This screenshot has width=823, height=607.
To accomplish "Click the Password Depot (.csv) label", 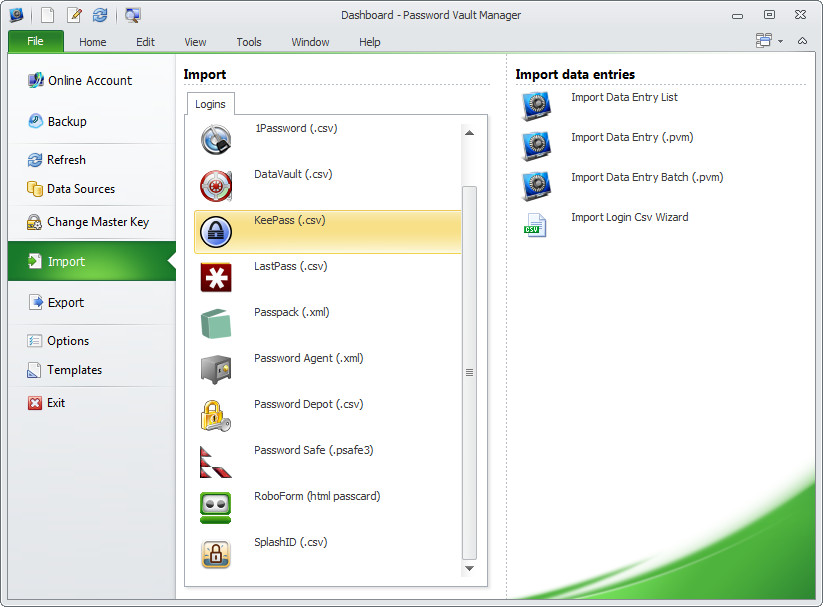I will click(309, 404).
